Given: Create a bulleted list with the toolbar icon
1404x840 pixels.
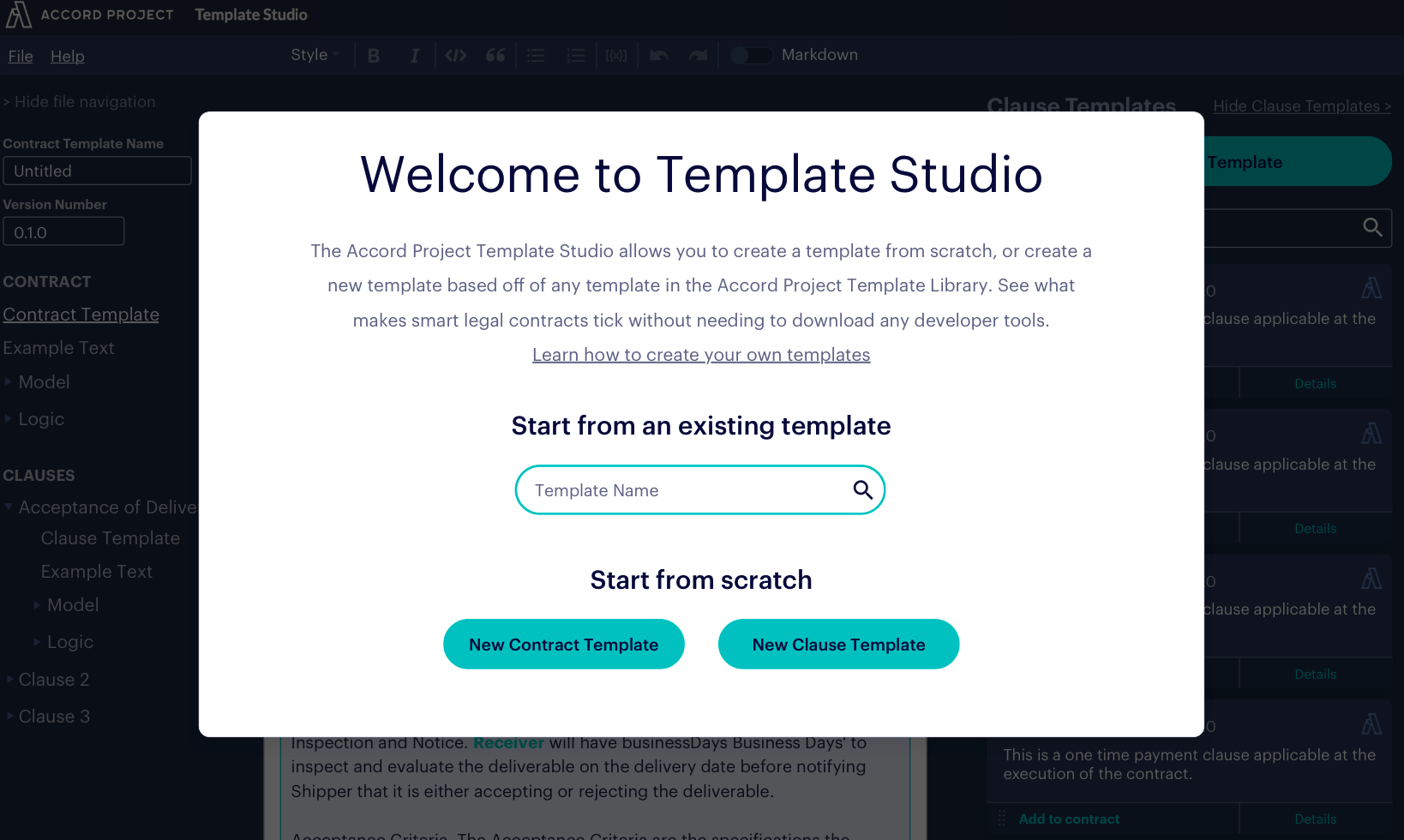Looking at the screenshot, I should [x=536, y=56].
